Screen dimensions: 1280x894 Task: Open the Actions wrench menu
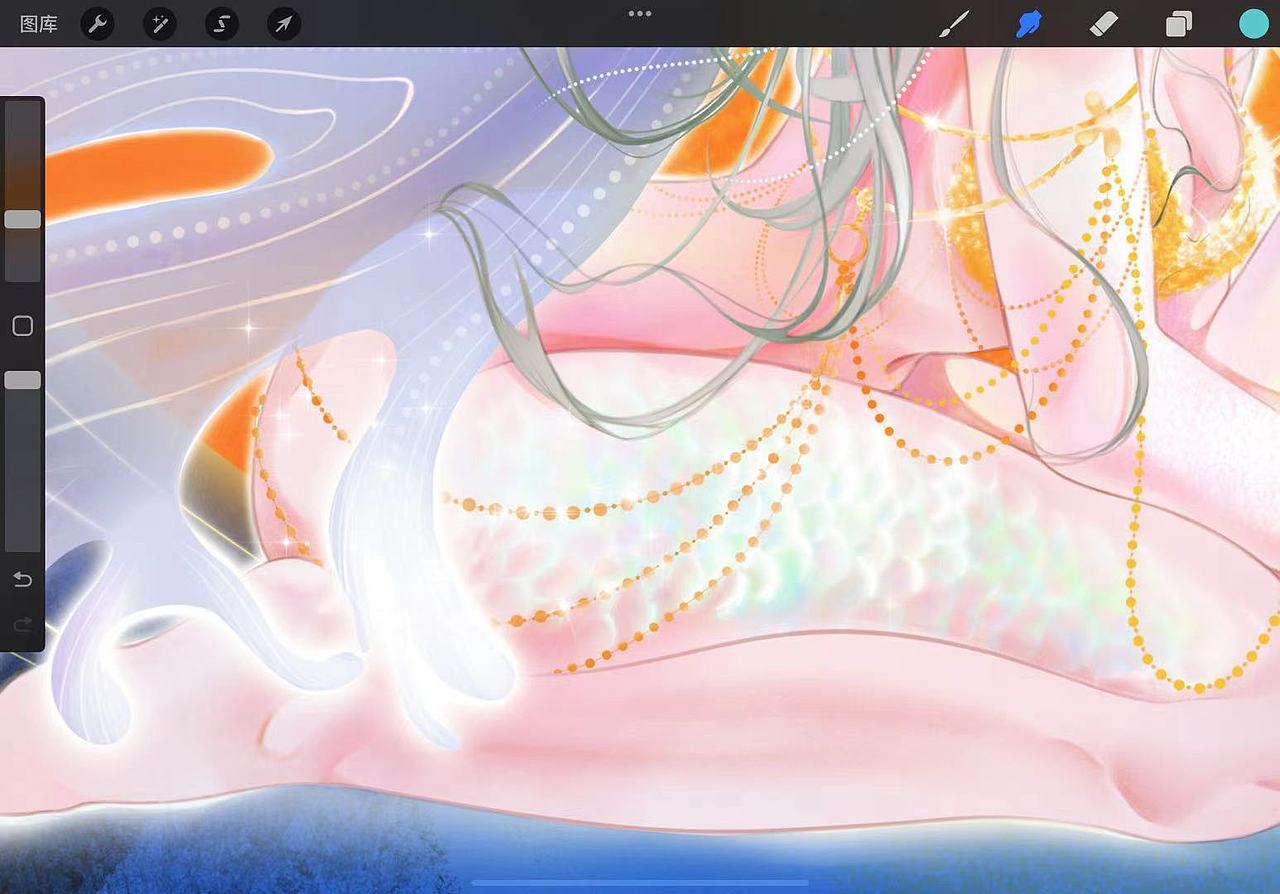[x=97, y=24]
